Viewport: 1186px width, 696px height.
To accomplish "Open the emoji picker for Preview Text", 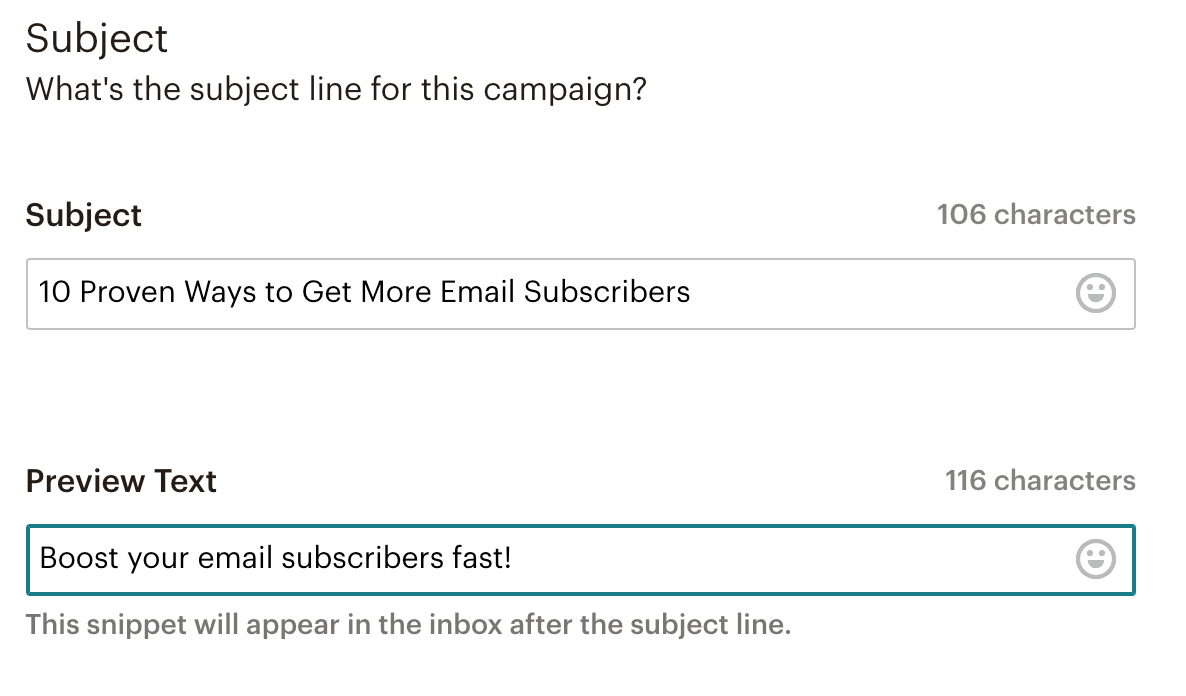I will click(x=1095, y=559).
